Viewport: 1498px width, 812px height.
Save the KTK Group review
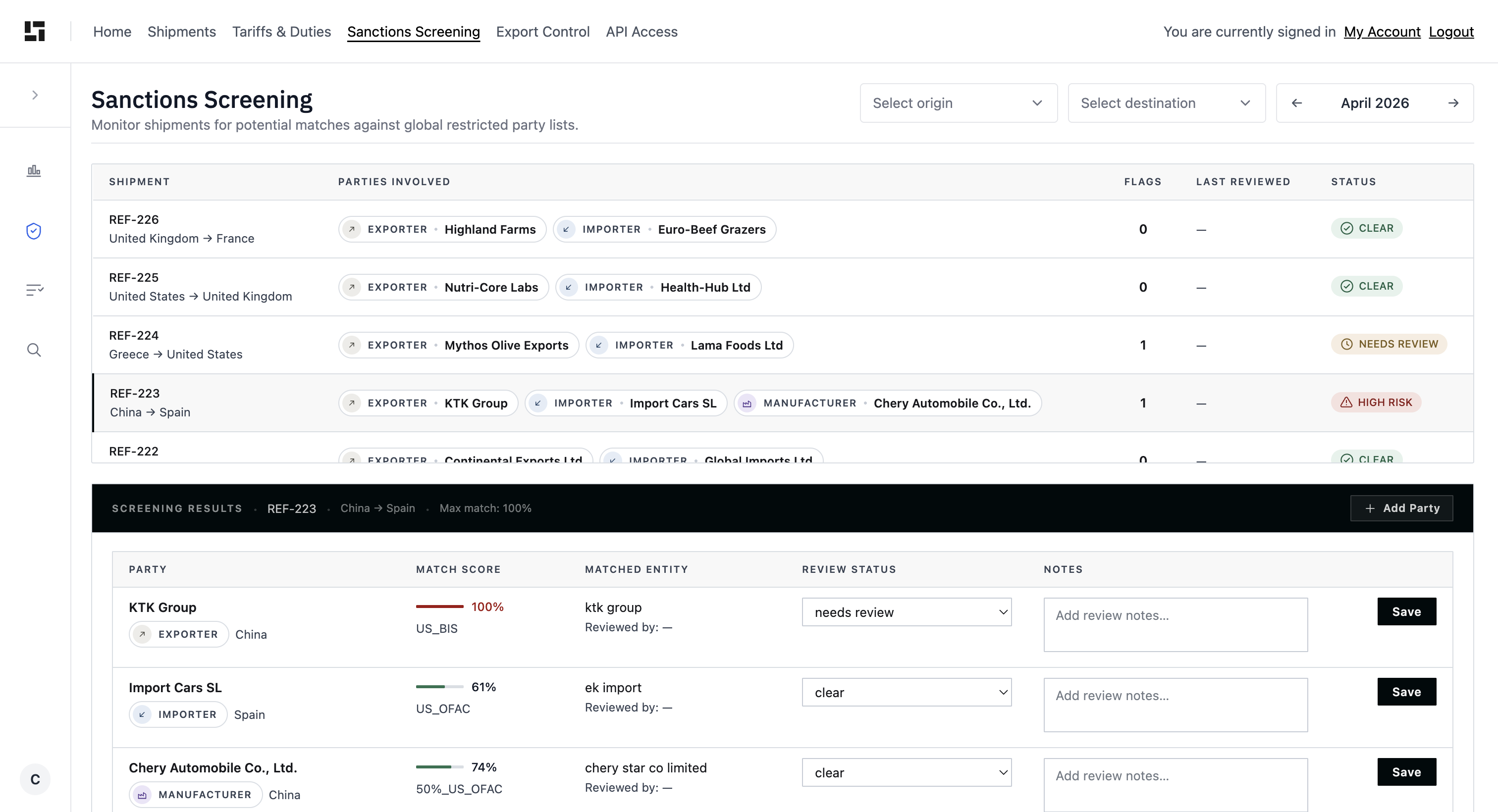tap(1406, 611)
